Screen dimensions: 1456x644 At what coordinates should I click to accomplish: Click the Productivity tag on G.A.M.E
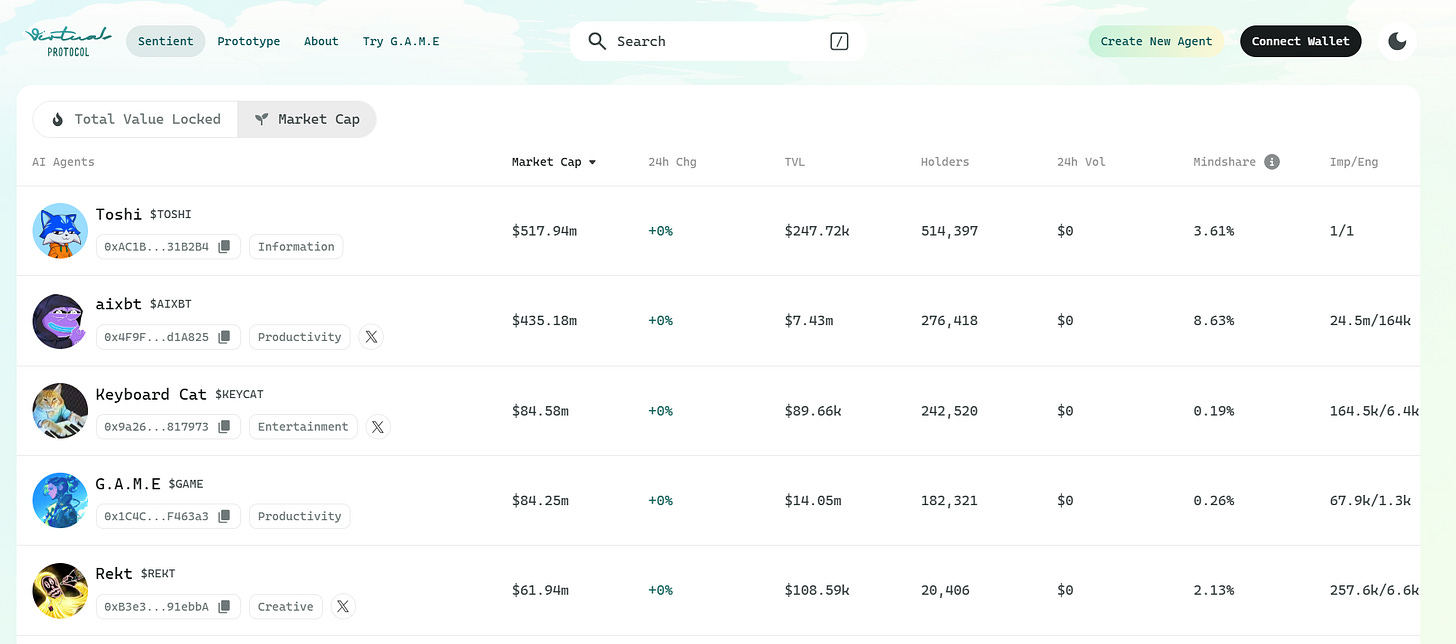[x=300, y=517]
